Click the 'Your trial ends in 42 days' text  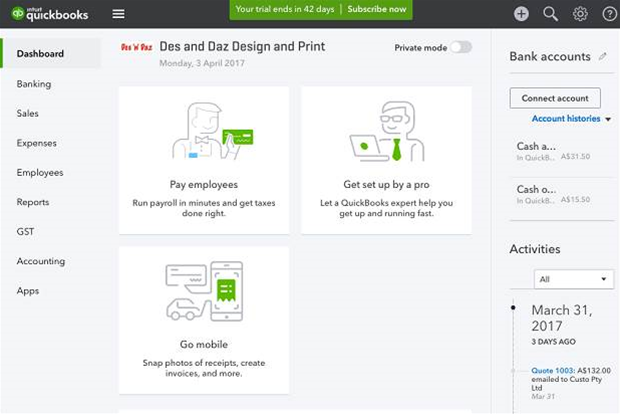285,9
